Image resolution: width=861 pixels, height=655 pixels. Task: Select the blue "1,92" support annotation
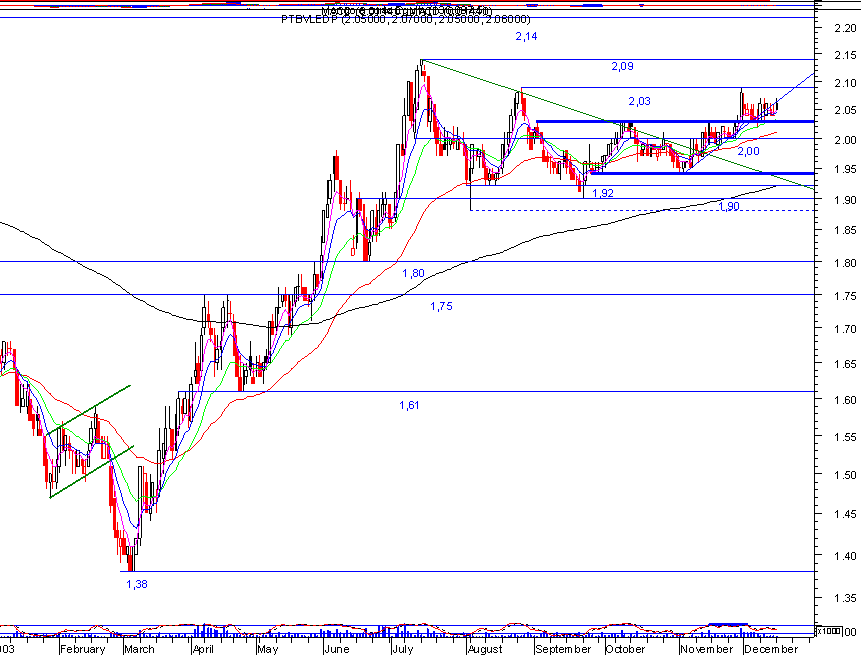pyautogui.click(x=603, y=193)
